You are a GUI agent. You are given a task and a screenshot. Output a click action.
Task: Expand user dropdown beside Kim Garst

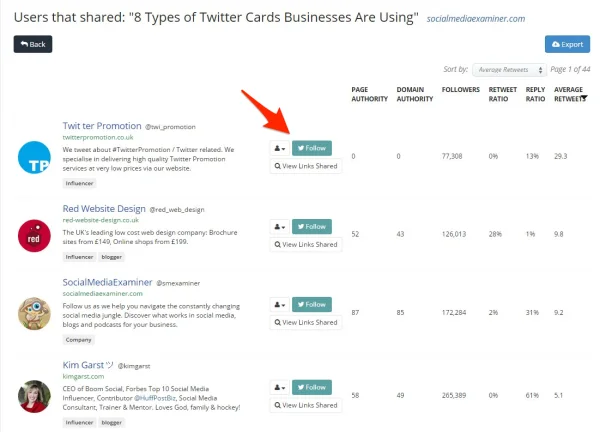pos(280,387)
